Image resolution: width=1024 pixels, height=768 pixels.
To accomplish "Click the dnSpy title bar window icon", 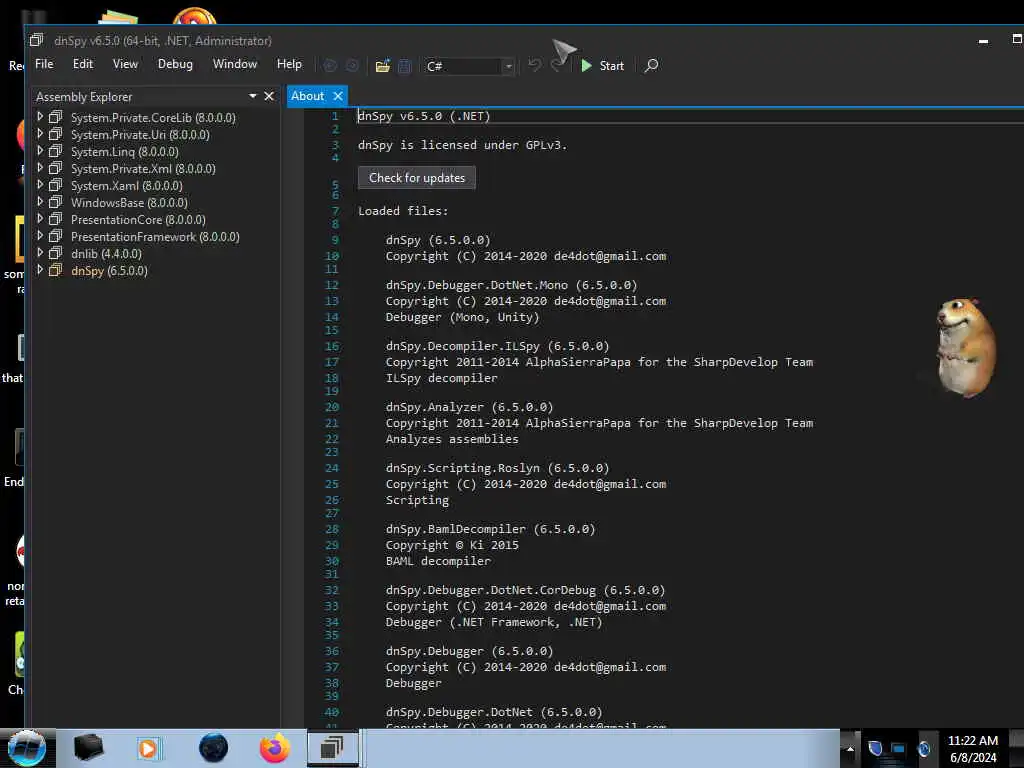I will [x=36, y=40].
